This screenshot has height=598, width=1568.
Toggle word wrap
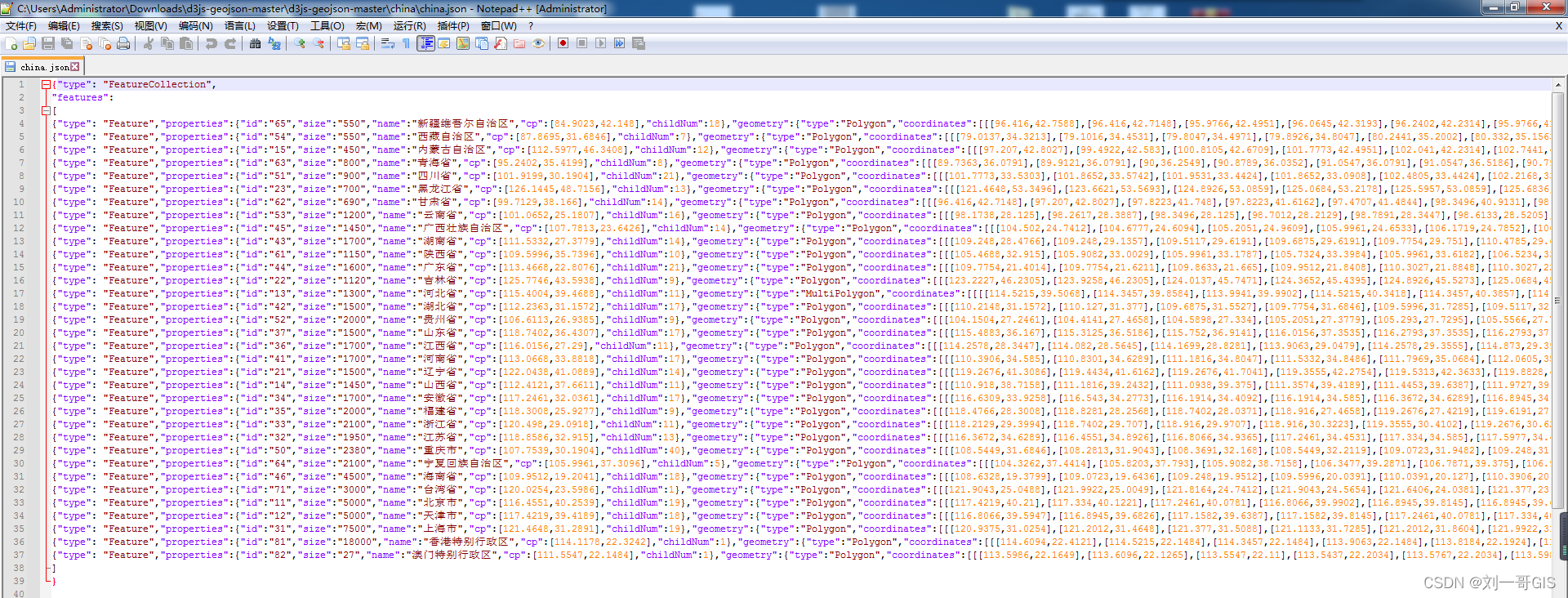[388, 43]
